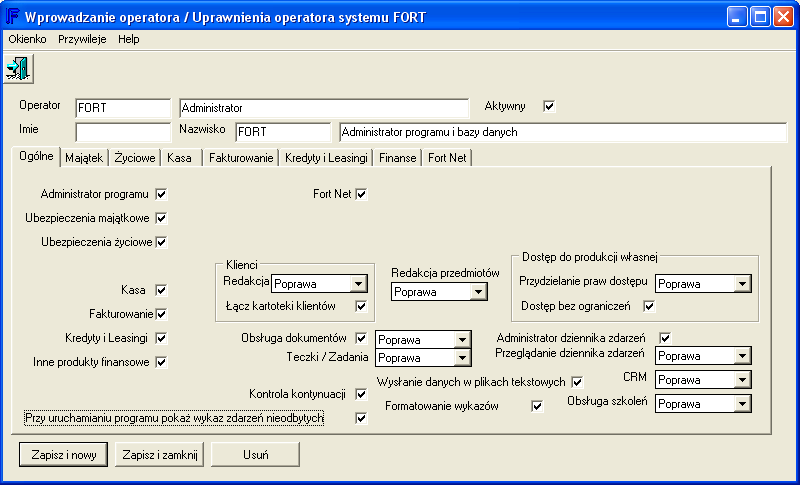Click the Administrator programu i bazy danych field
This screenshot has width=800, height=485.
[563, 132]
